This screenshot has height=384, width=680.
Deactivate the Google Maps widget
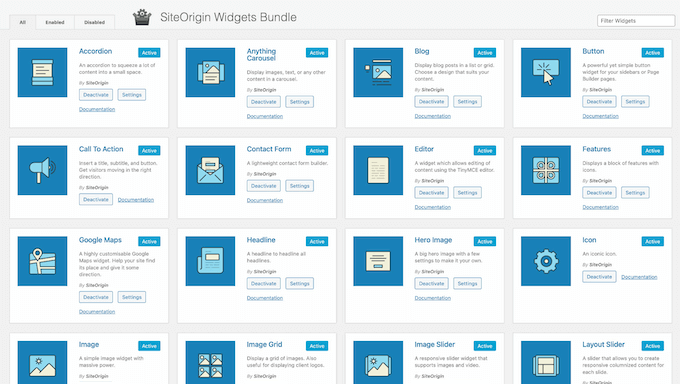pyautogui.click(x=96, y=297)
